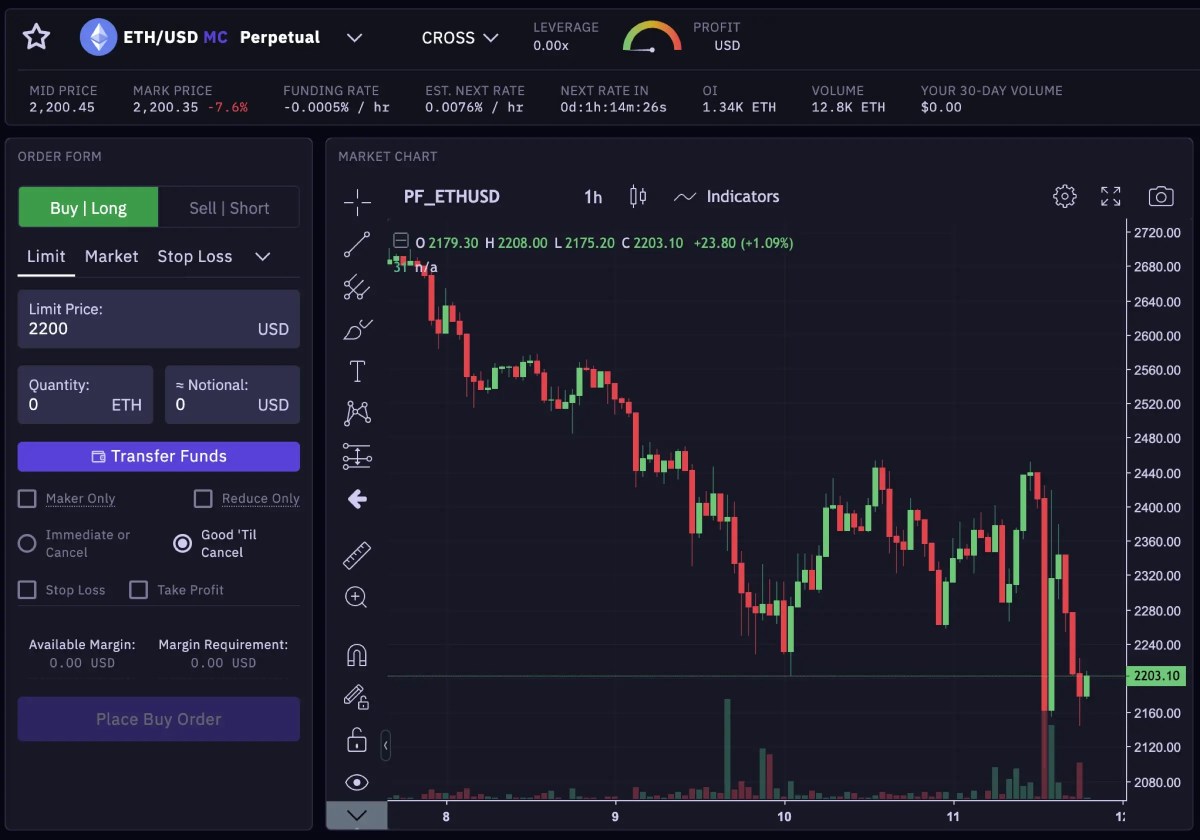1200x840 pixels.
Task: Select the Immediate or Cancel radio button
Action: tap(26, 543)
